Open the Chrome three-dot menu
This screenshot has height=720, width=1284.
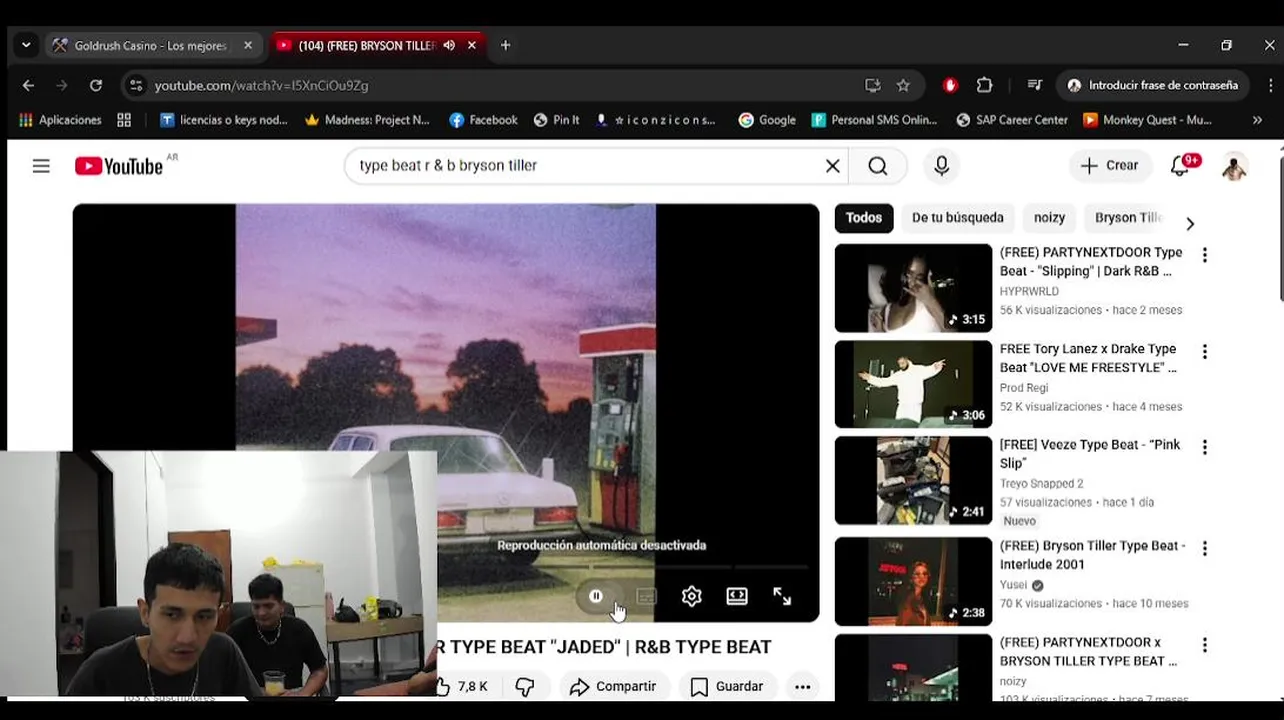(1269, 86)
